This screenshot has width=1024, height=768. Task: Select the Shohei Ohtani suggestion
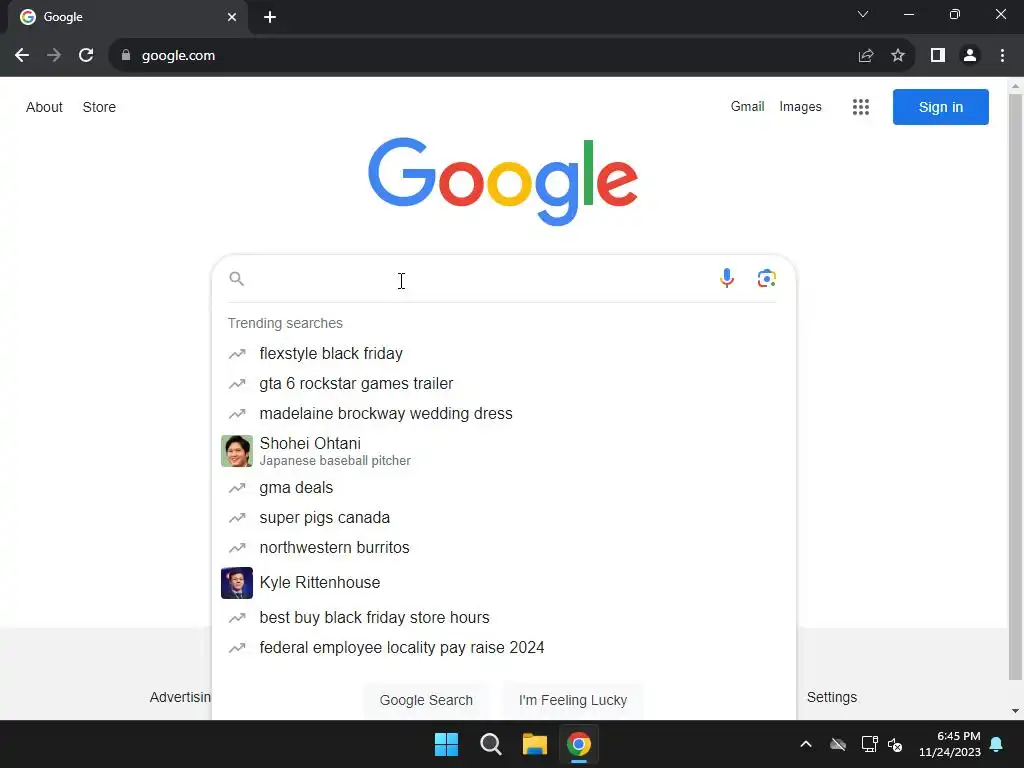(x=504, y=451)
